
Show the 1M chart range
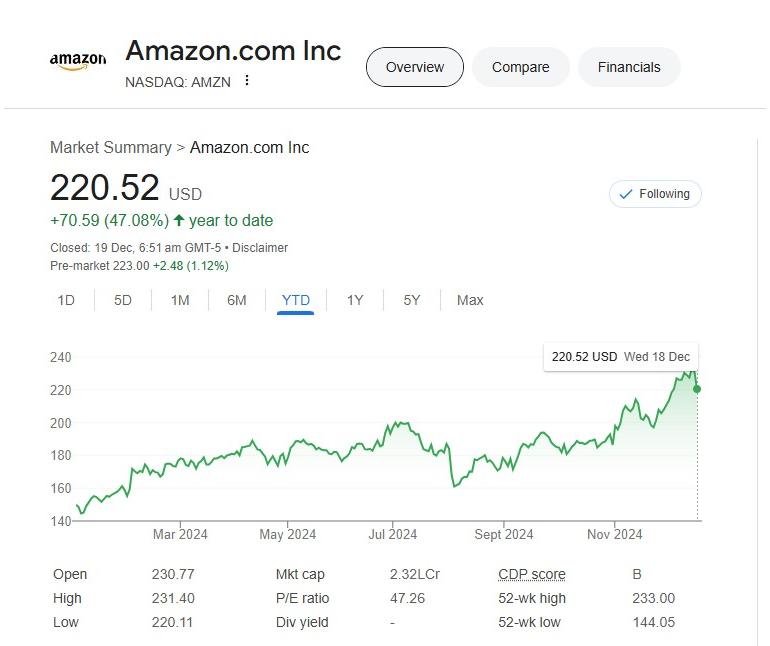[x=180, y=300]
